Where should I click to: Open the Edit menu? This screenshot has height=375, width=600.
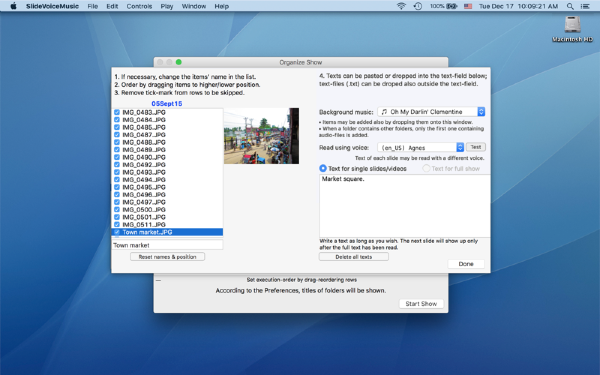(112, 6)
